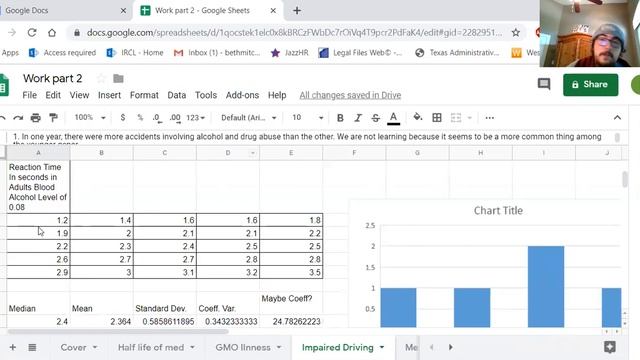Open the JazzHR bookmark
Viewport: 640px width, 360px height.
tap(289, 53)
